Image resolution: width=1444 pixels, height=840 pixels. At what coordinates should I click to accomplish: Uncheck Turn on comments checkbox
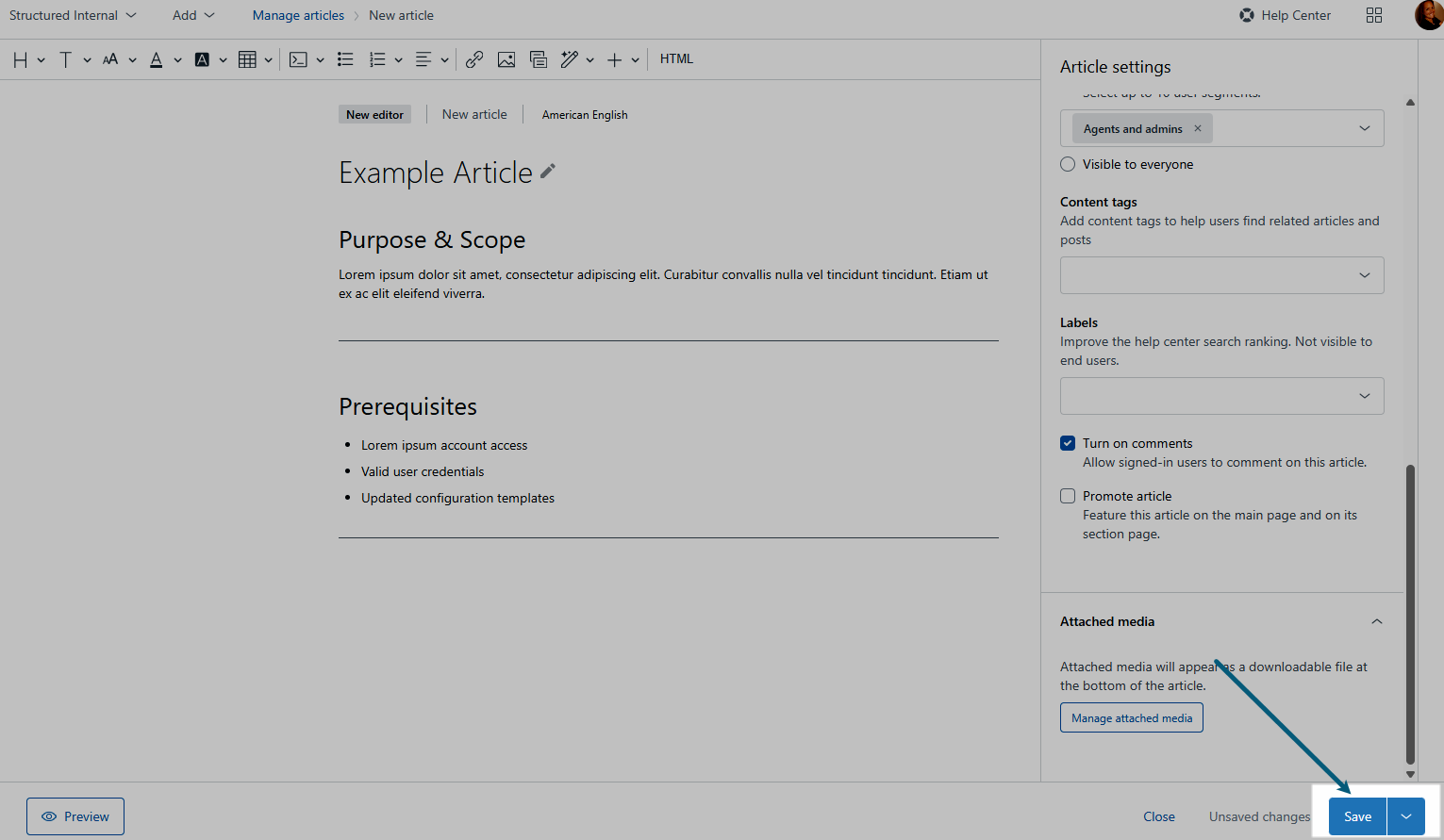pos(1068,443)
